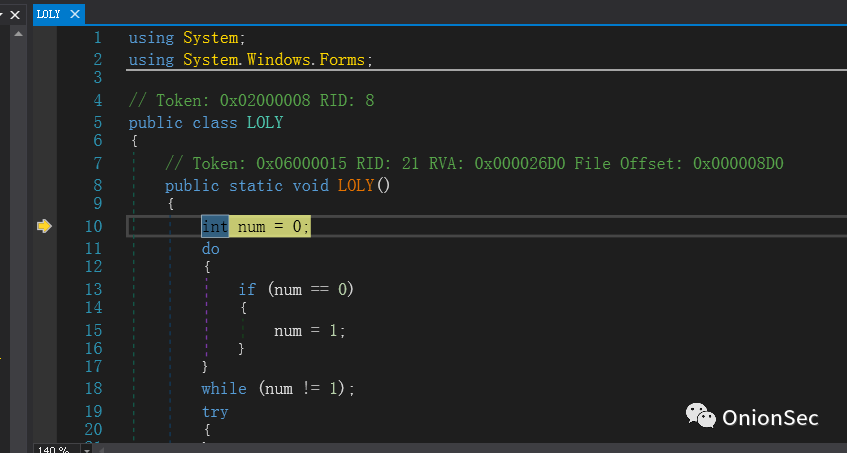This screenshot has height=453, width=847.
Task: Open the zoom level dropdown at 140 %
Action: (86, 449)
